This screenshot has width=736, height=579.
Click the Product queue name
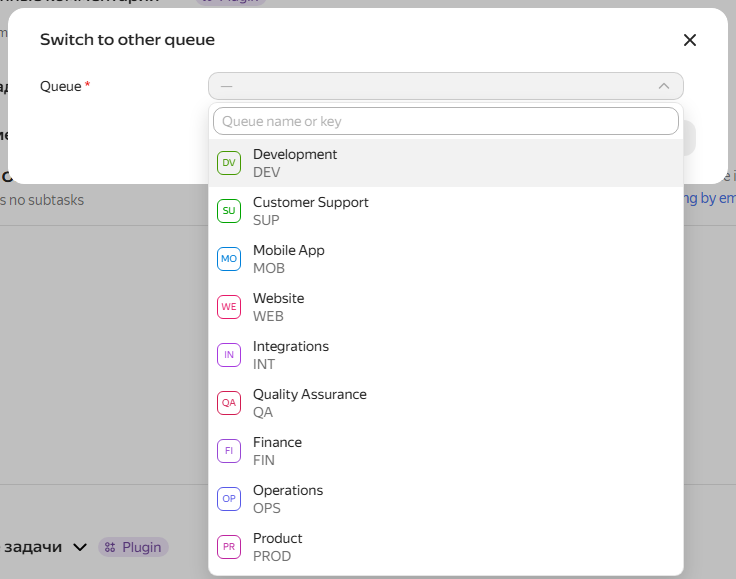277,538
